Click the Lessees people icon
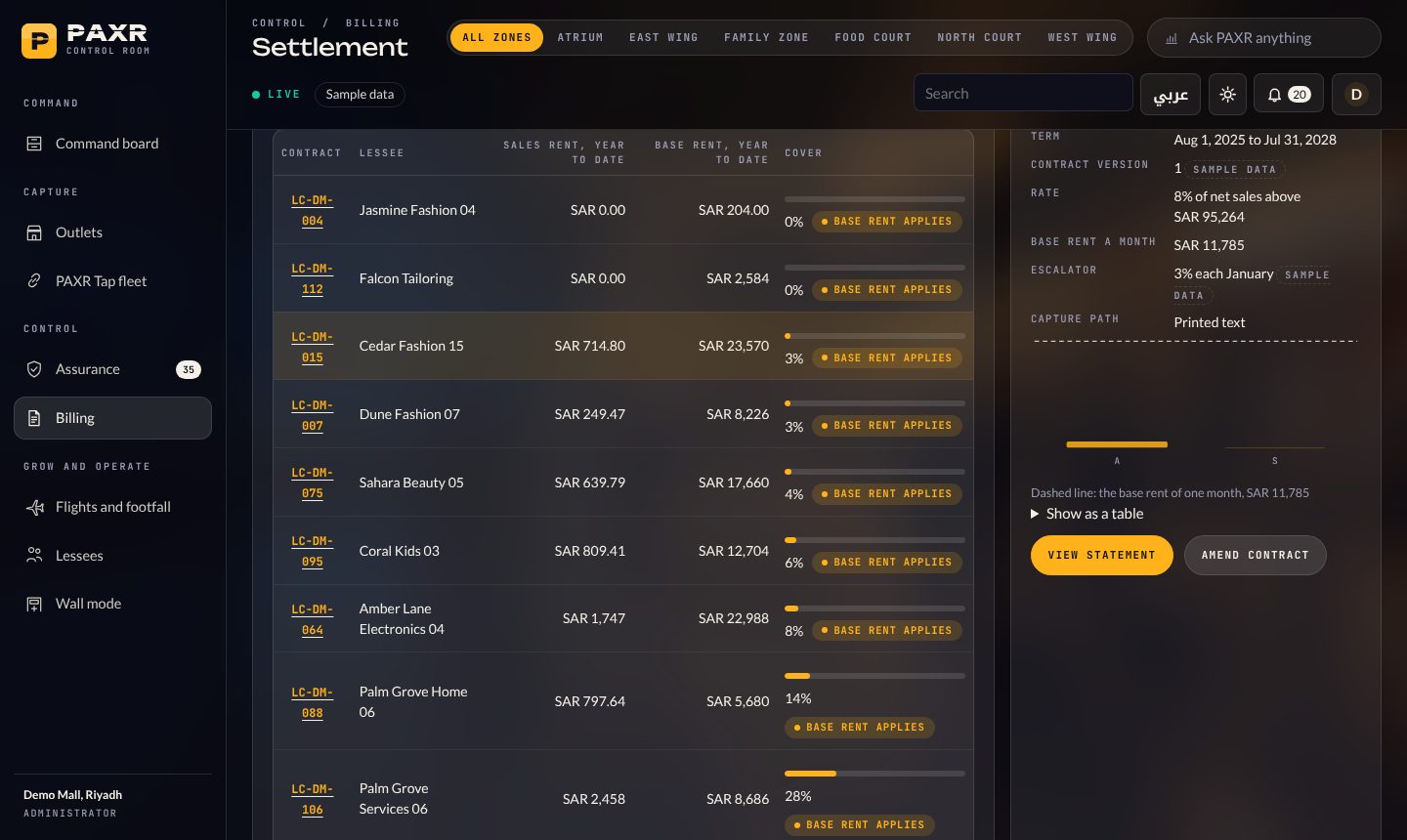1407x840 pixels. tap(34, 556)
